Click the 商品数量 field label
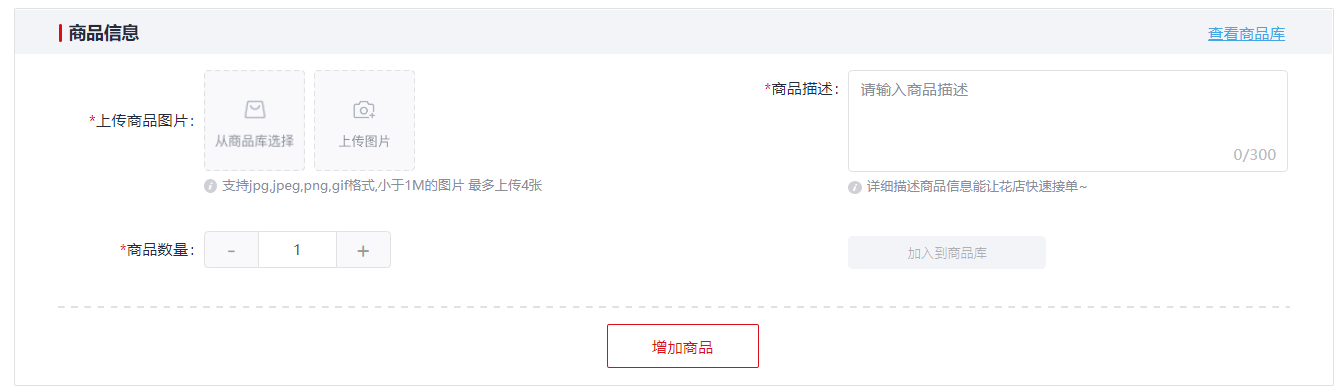Viewport: 1339px width, 392px height. [157, 250]
